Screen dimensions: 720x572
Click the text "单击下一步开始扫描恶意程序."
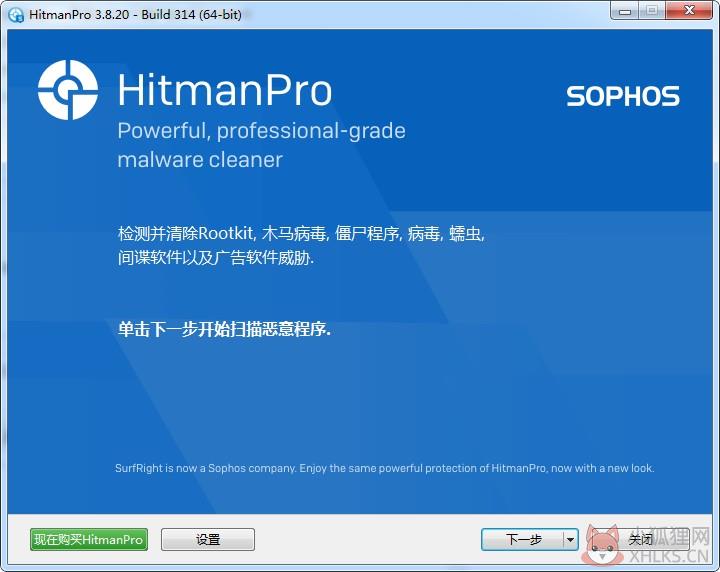[x=224, y=329]
